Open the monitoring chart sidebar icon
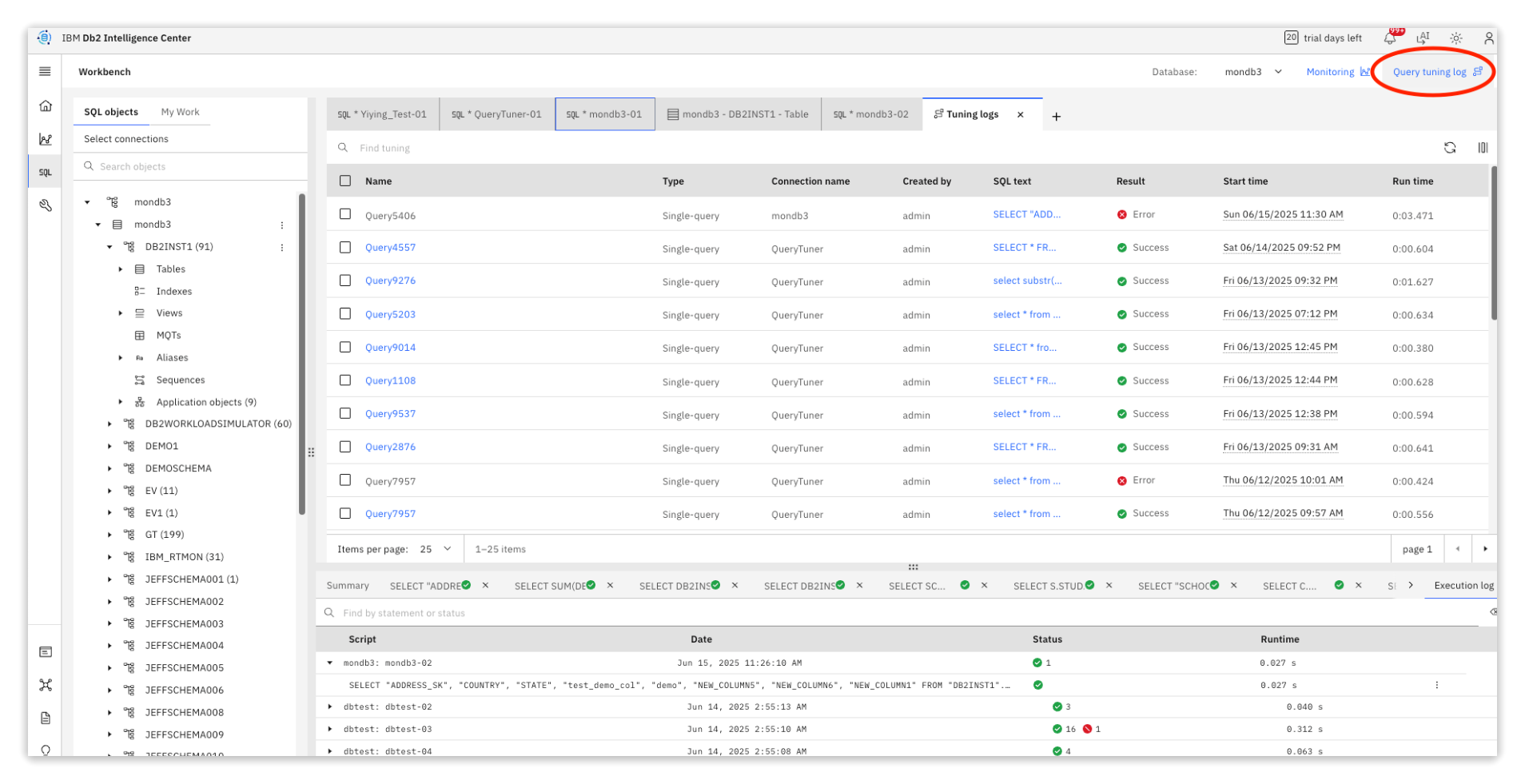The width and height of the screenshot is (1525, 784). [x=46, y=139]
